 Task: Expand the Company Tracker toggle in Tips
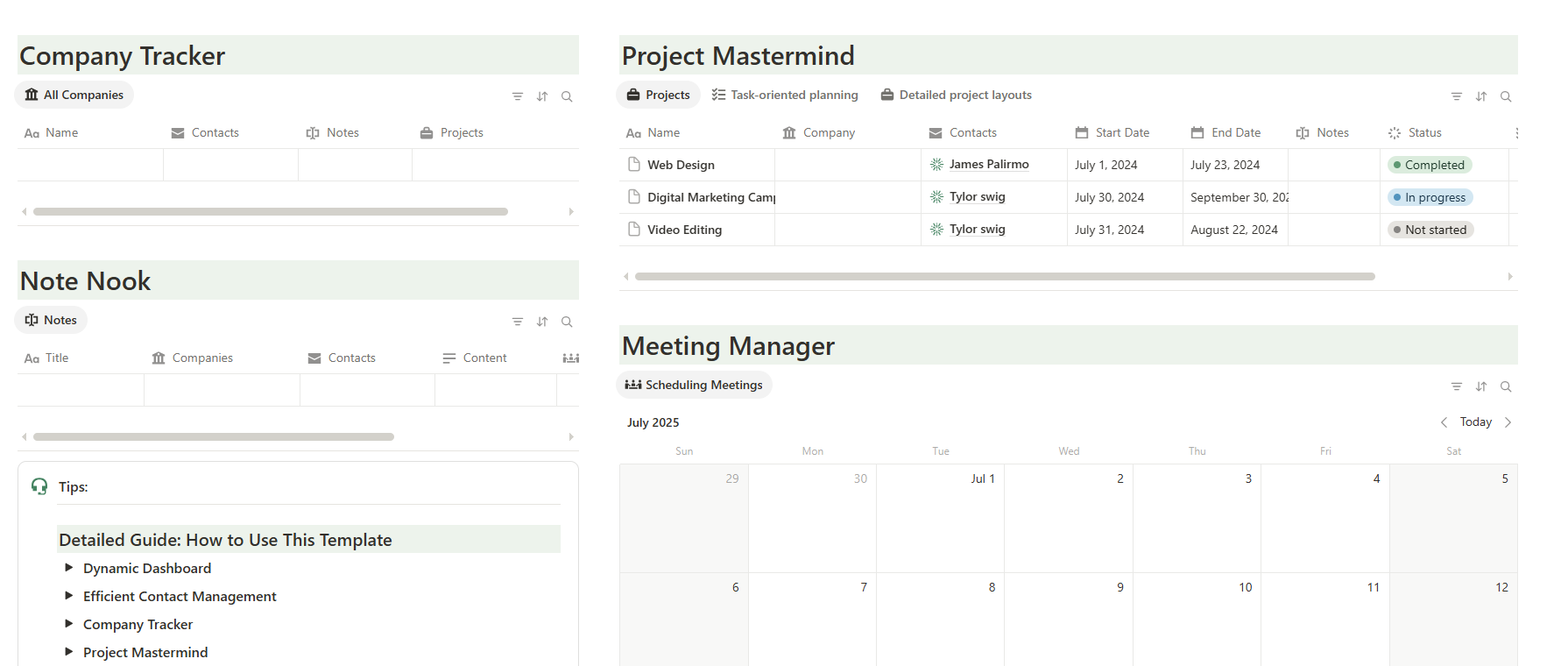[69, 624]
